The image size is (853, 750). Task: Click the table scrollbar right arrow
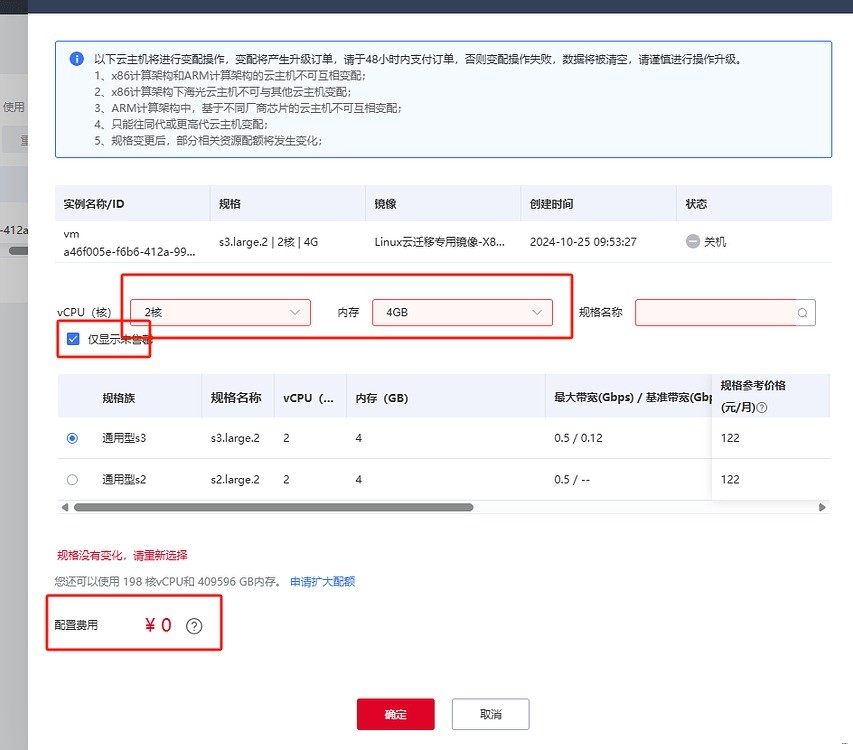point(823,507)
